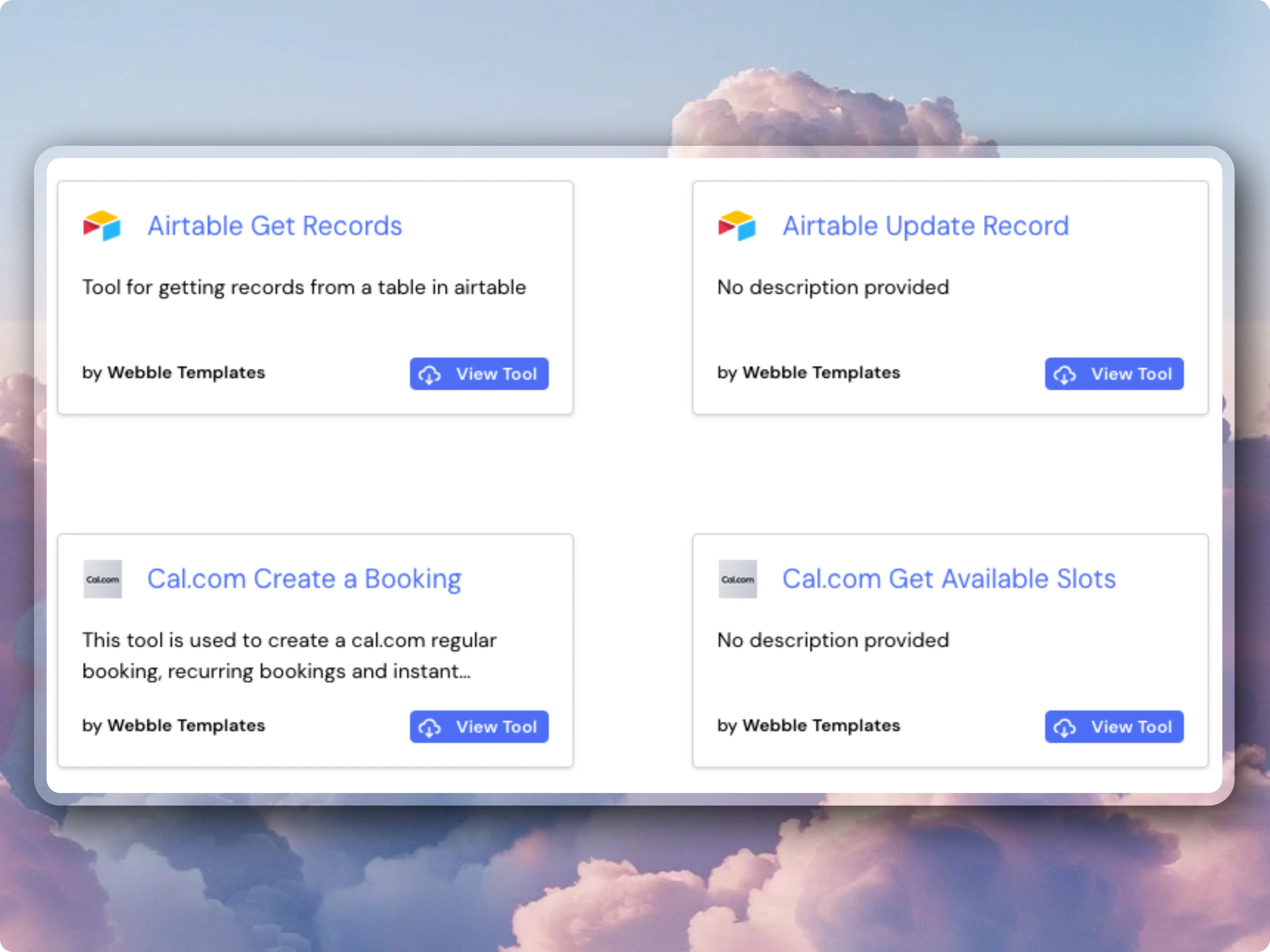Click the Airtable Get Records description text

pyautogui.click(x=304, y=288)
